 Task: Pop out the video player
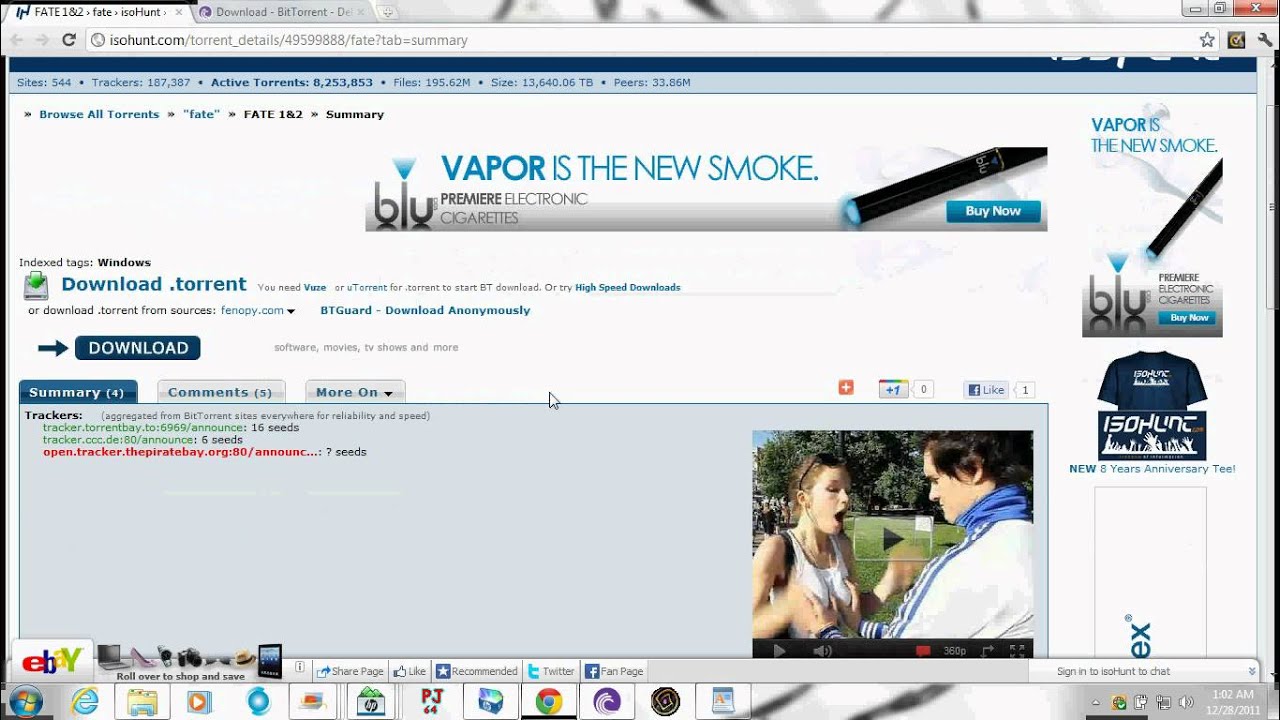pyautogui.click(x=988, y=650)
